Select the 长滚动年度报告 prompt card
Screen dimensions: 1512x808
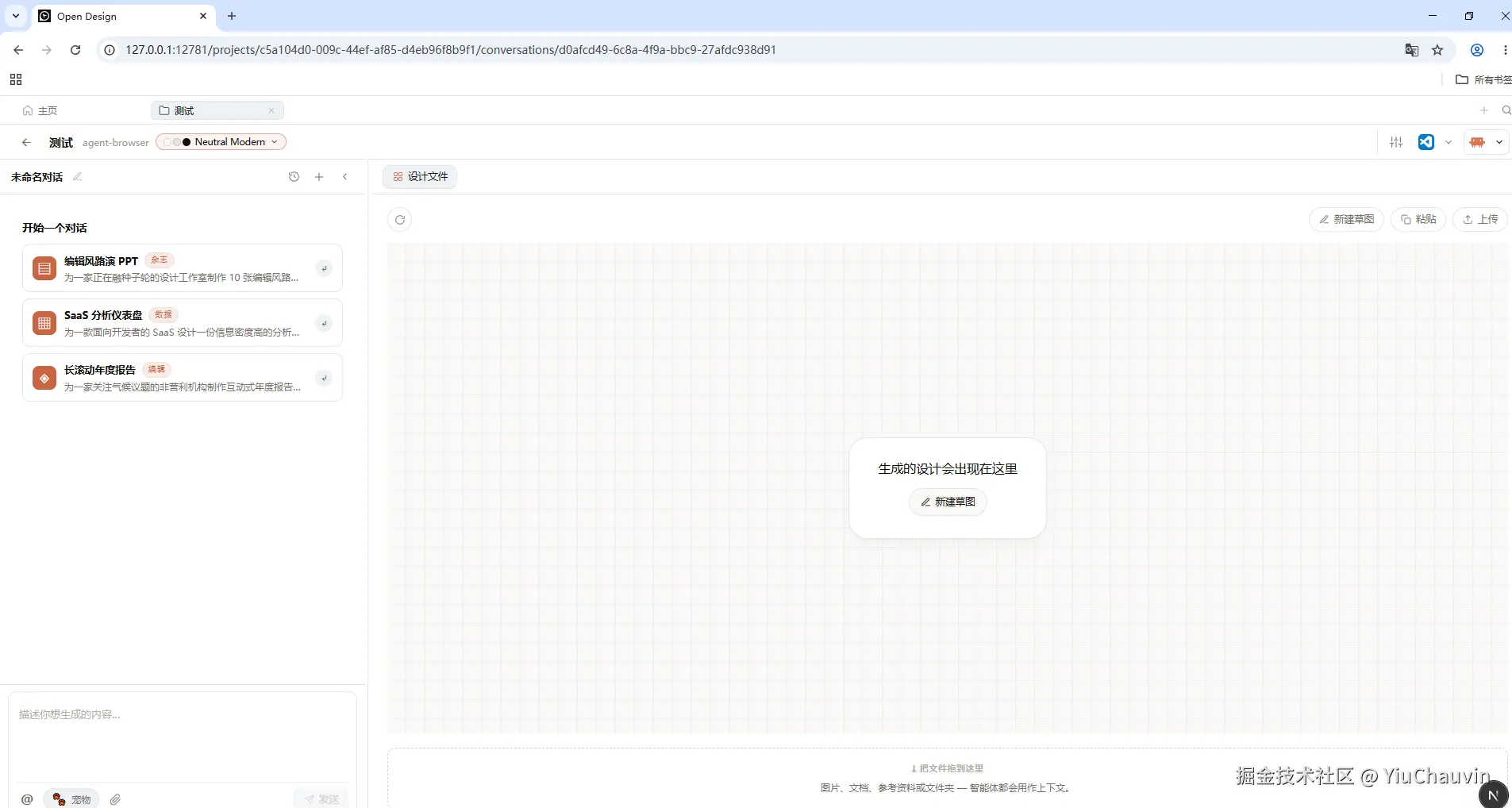point(183,378)
